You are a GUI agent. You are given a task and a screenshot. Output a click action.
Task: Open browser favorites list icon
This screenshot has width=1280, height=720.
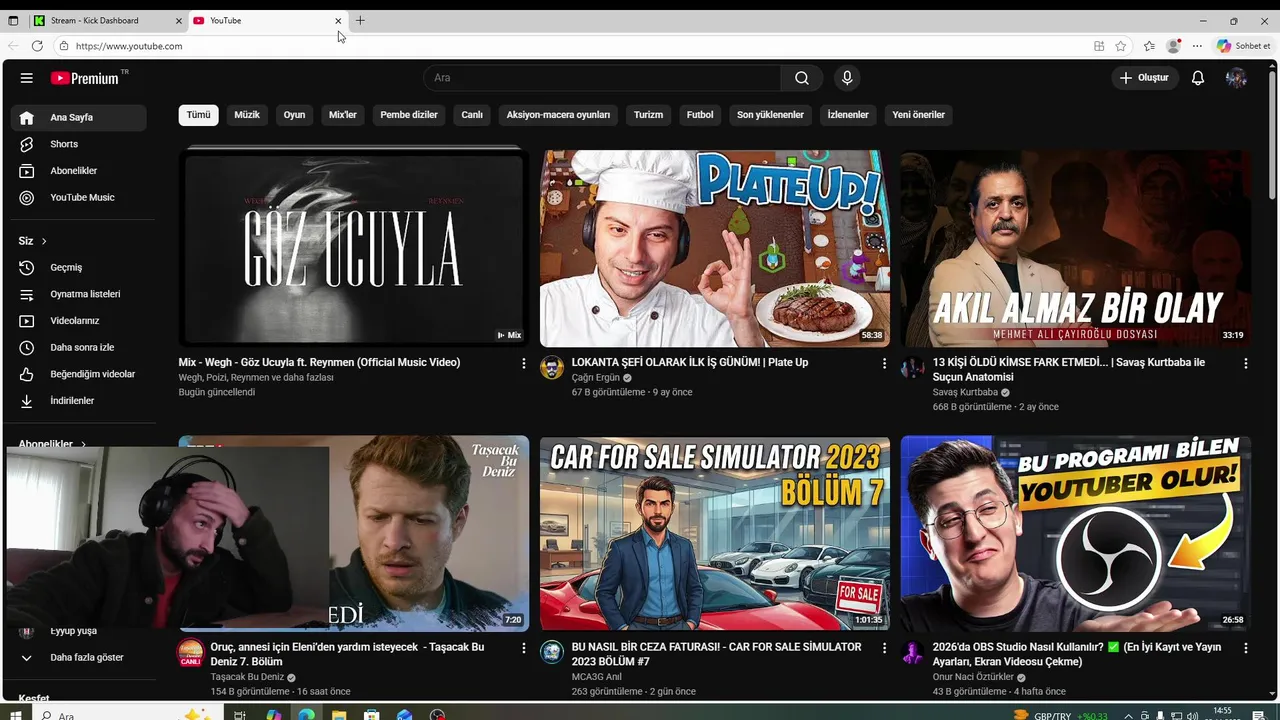pos(1149,46)
